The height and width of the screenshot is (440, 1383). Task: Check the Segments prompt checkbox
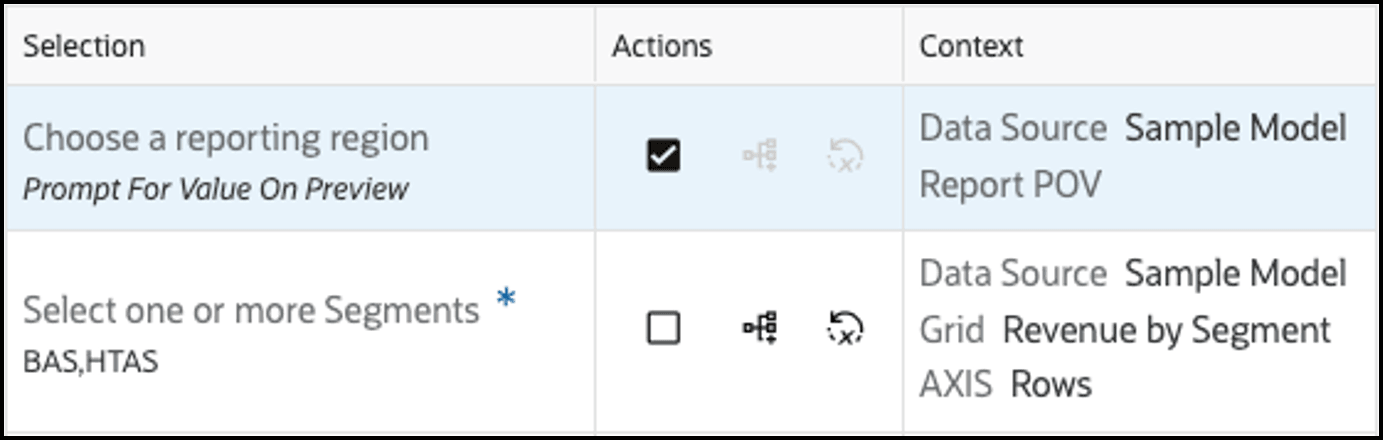[663, 327]
